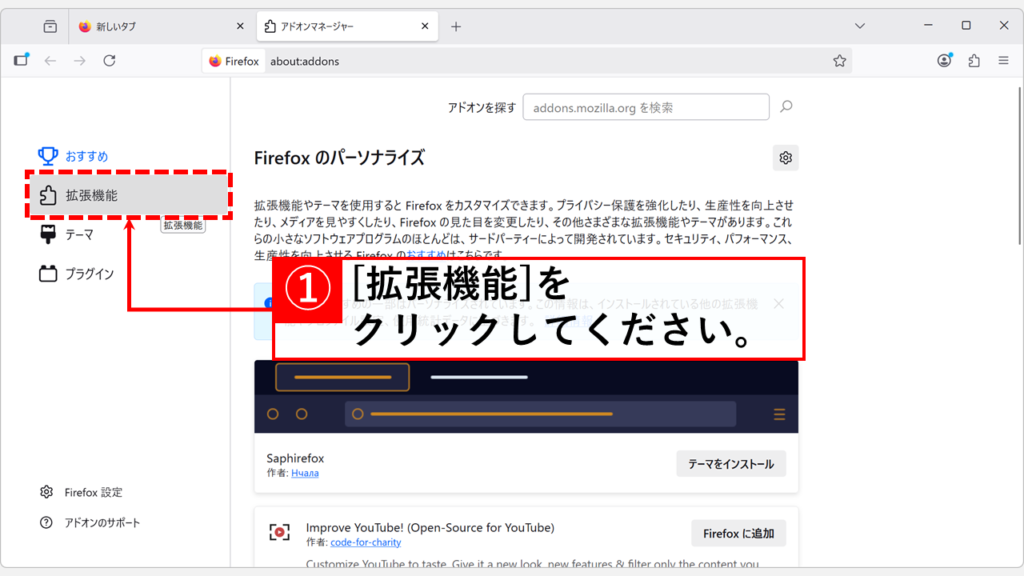
Task: Open Firefox 設定 link
Action: (x=93, y=492)
